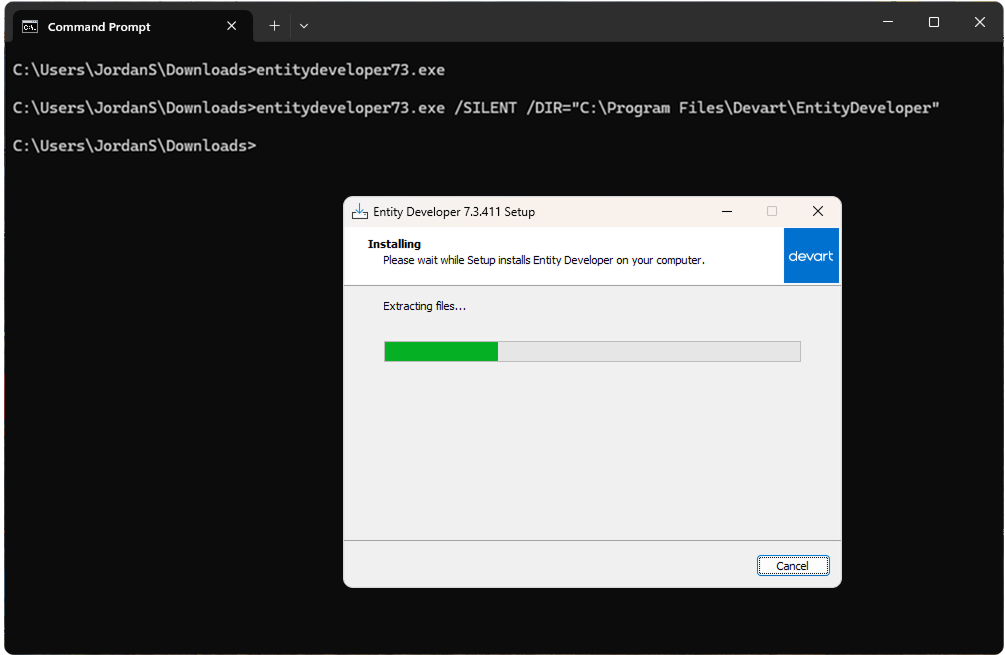Close the Command Prompt tab
The image size is (1005, 655).
tap(231, 25)
